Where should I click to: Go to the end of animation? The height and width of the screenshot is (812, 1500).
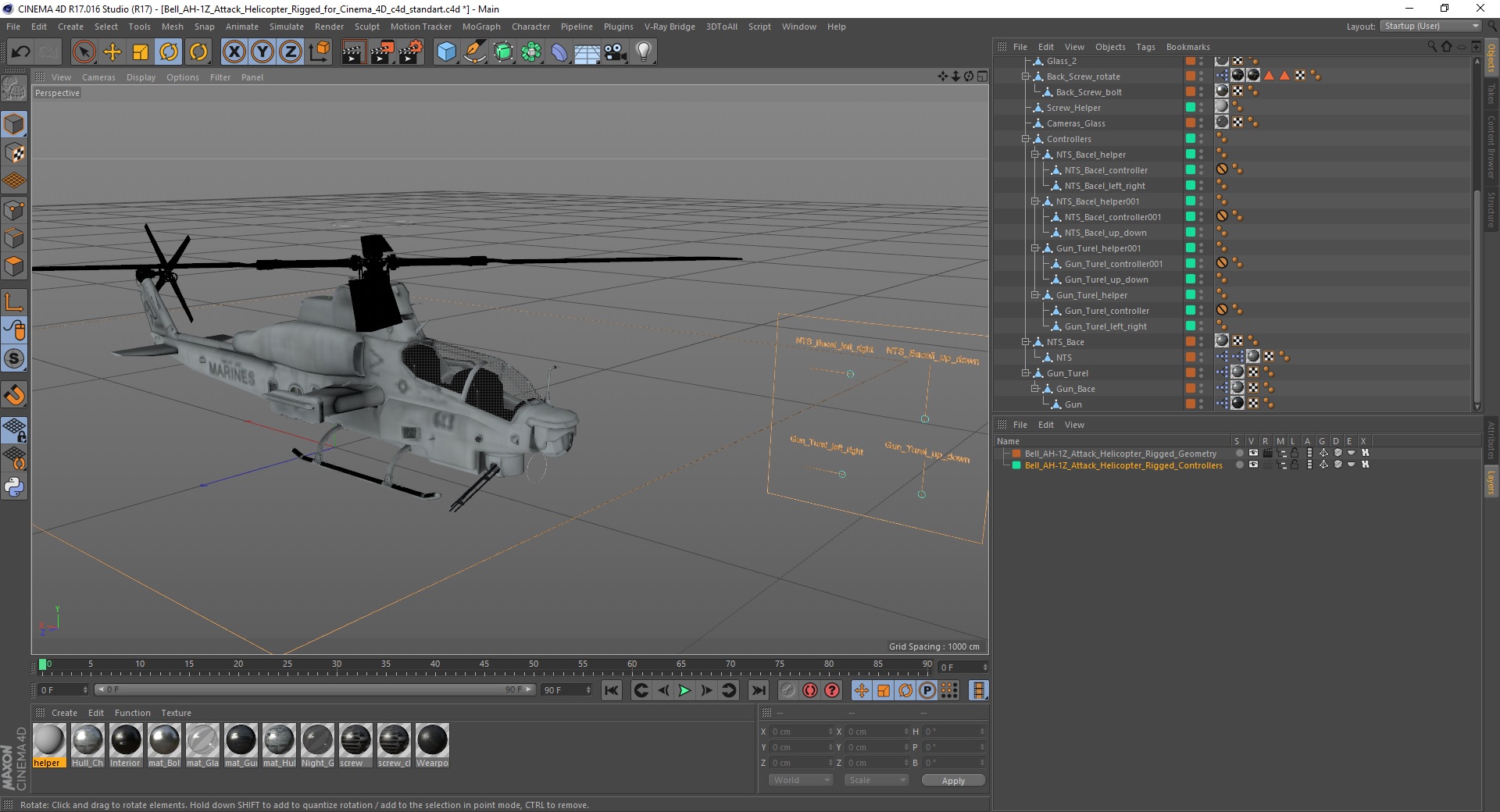click(x=758, y=690)
